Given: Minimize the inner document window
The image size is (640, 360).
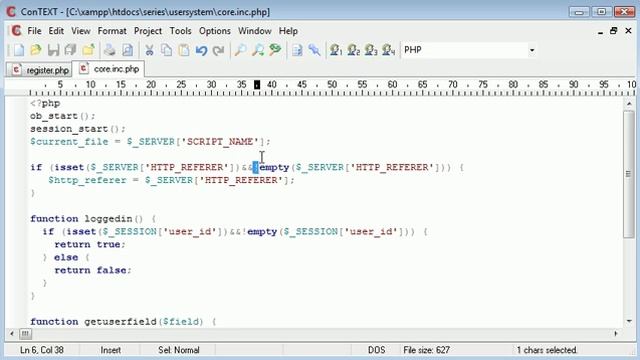Looking at the screenshot, I should [600, 32].
